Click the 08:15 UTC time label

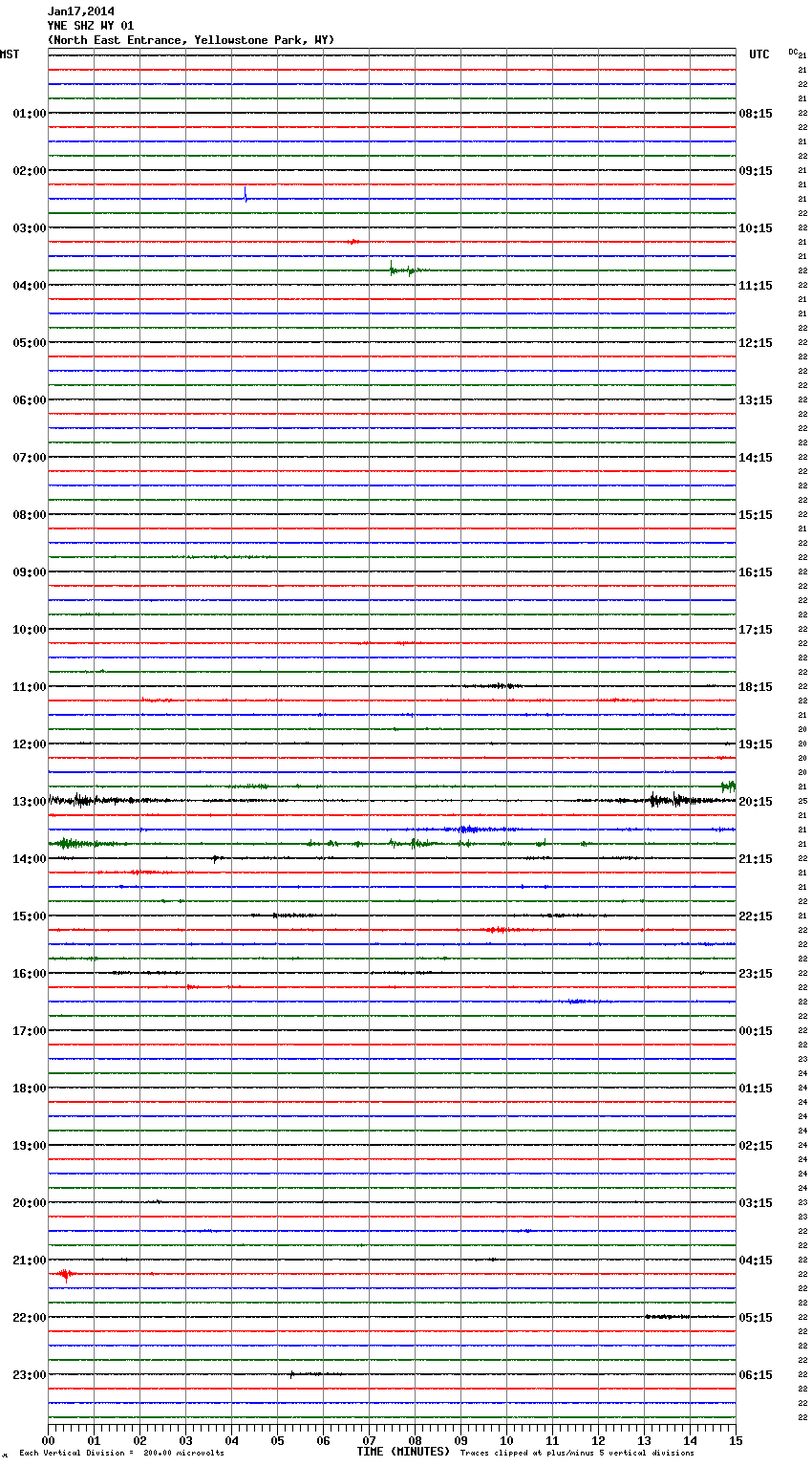pyautogui.click(x=756, y=114)
